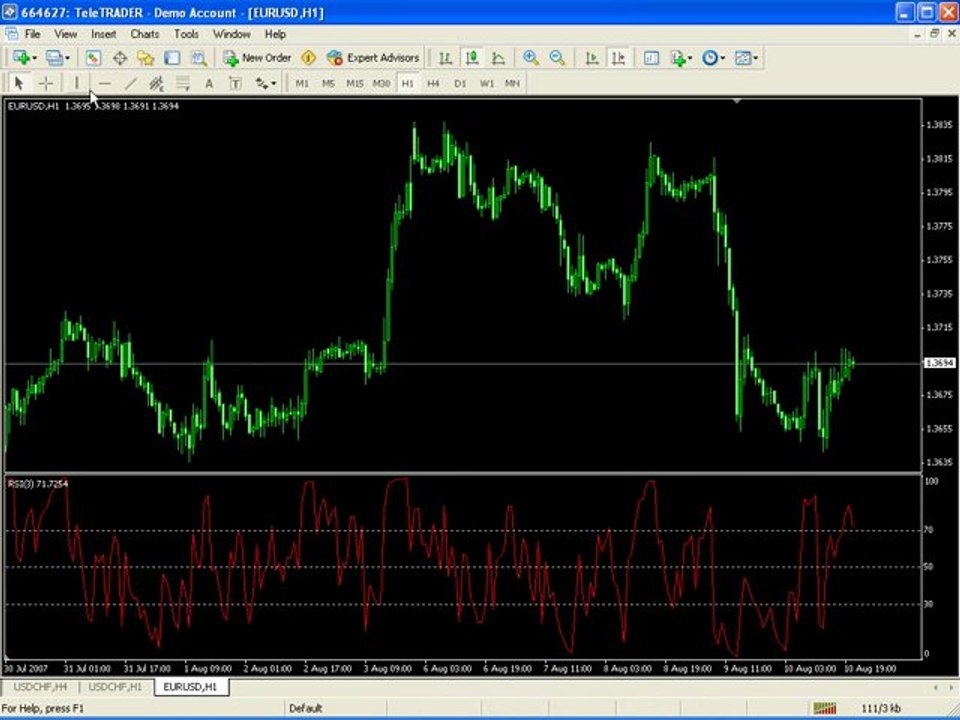Switch chart to bar chart icon
Image resolution: width=960 pixels, height=720 pixels.
(x=446, y=58)
